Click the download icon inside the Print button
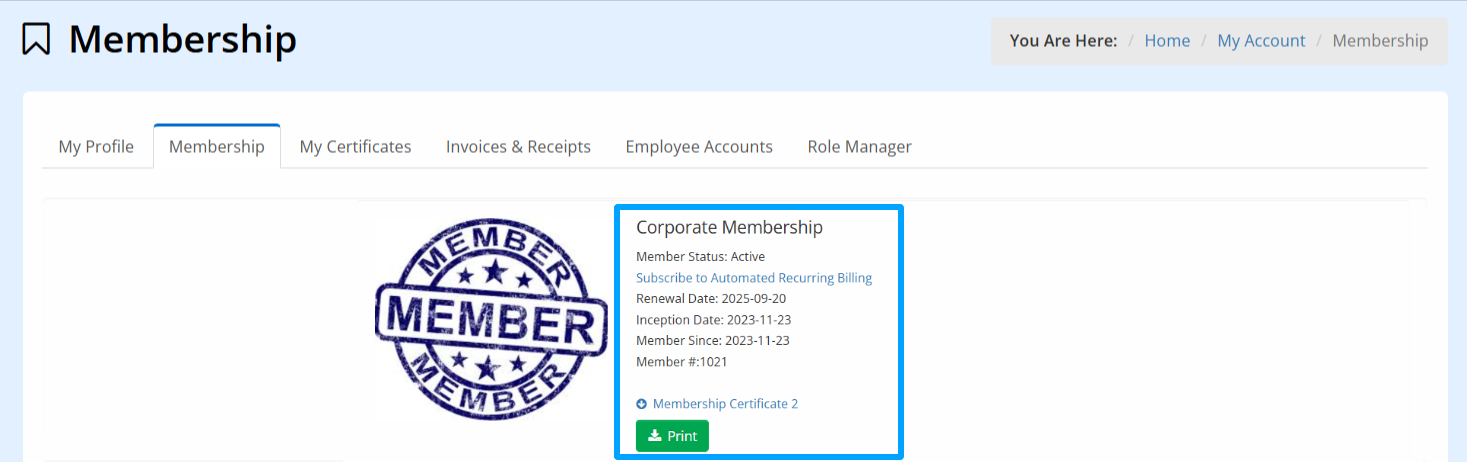Image resolution: width=1467 pixels, height=462 pixels. [655, 436]
